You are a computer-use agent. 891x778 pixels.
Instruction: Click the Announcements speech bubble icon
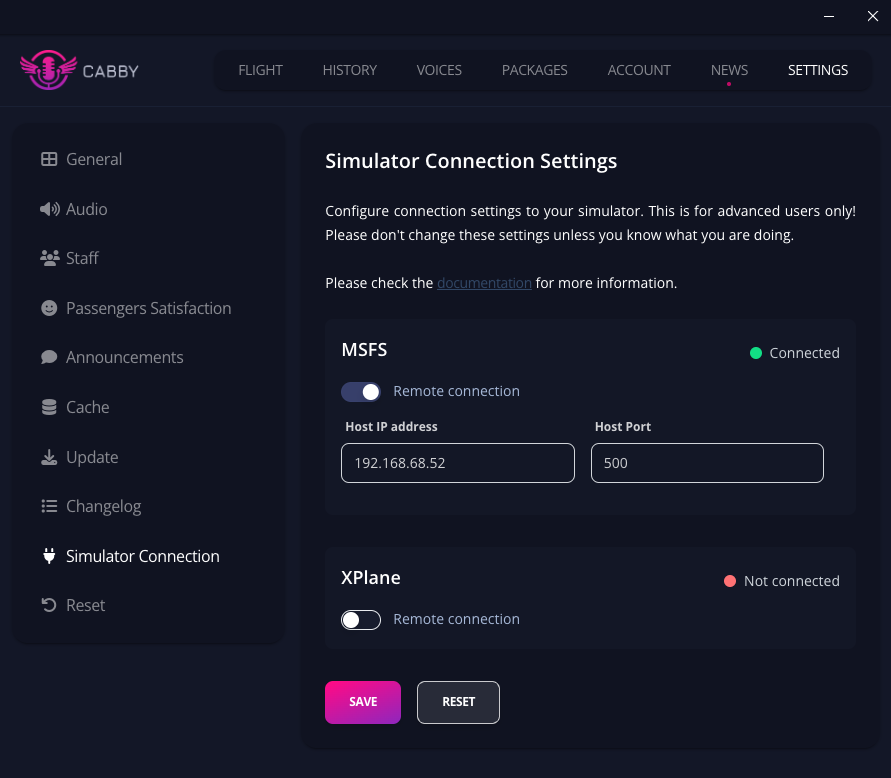(49, 357)
